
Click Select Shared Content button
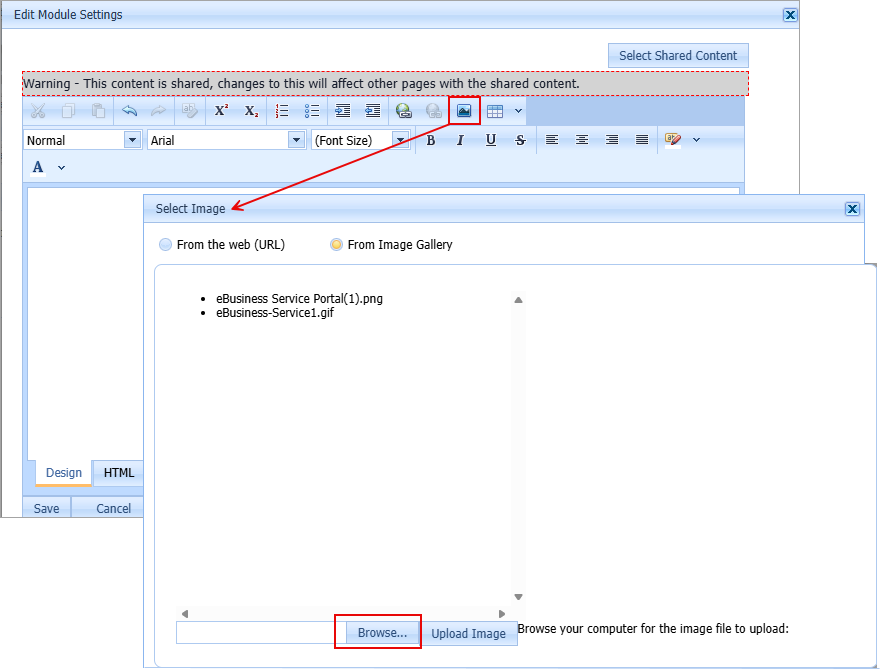[678, 56]
